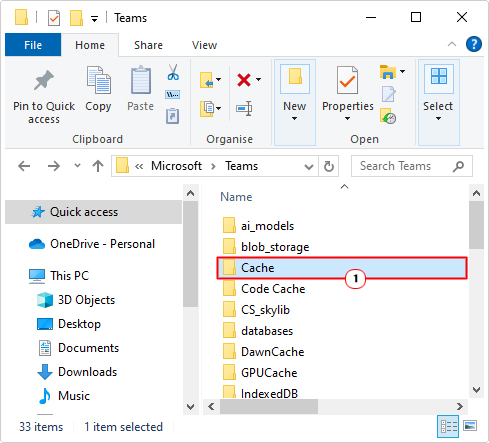
Task: Click the Paste clipboard icon
Action: coord(141,80)
